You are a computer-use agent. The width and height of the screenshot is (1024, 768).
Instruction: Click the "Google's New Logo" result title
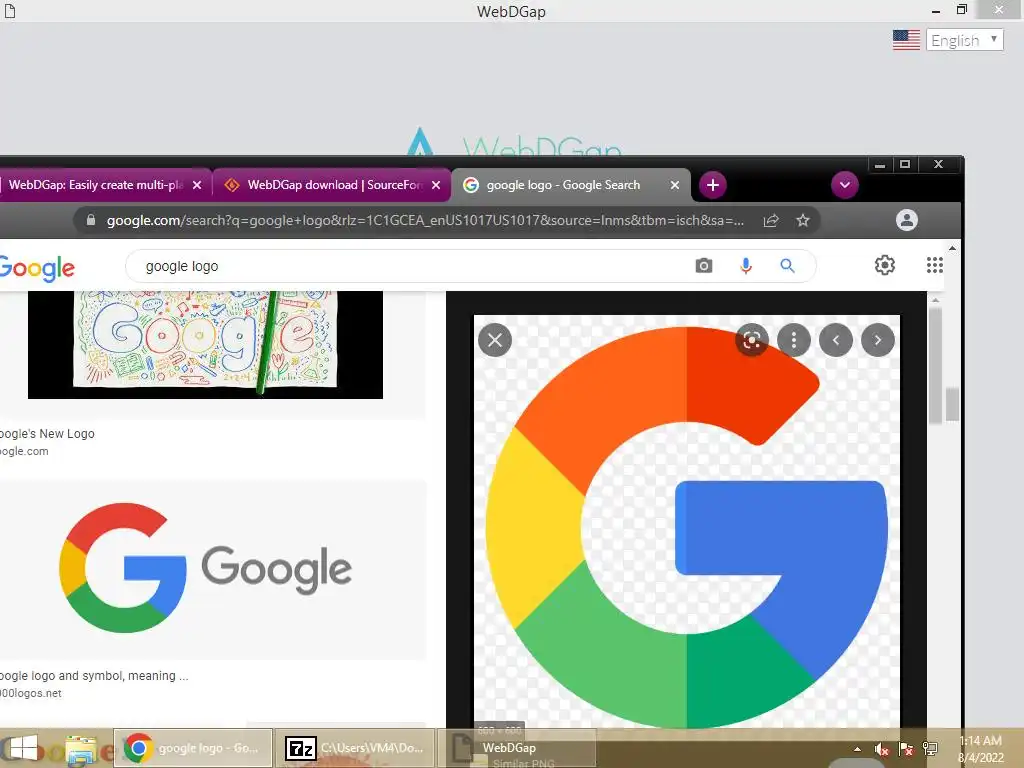click(x=47, y=434)
